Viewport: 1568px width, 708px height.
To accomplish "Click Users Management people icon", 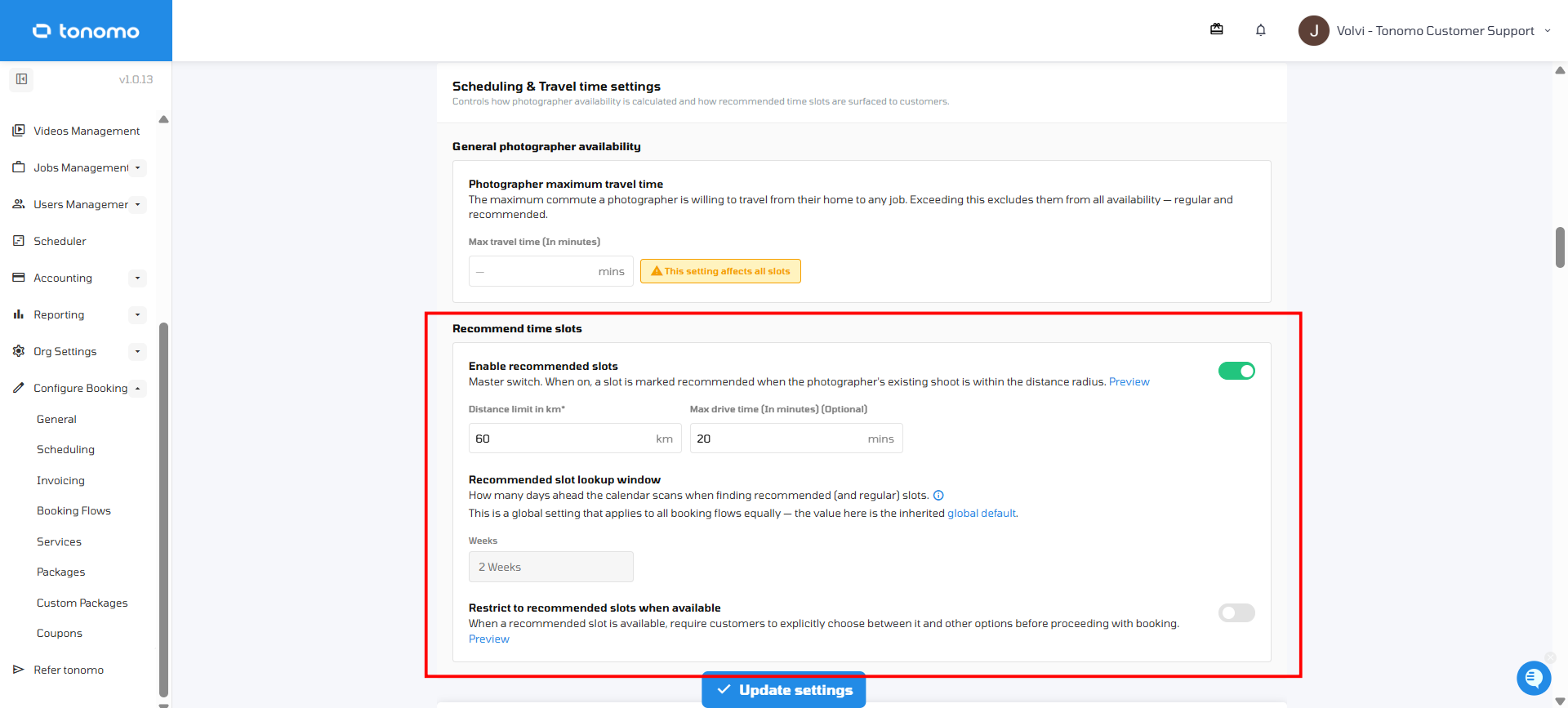I will pyautogui.click(x=19, y=204).
